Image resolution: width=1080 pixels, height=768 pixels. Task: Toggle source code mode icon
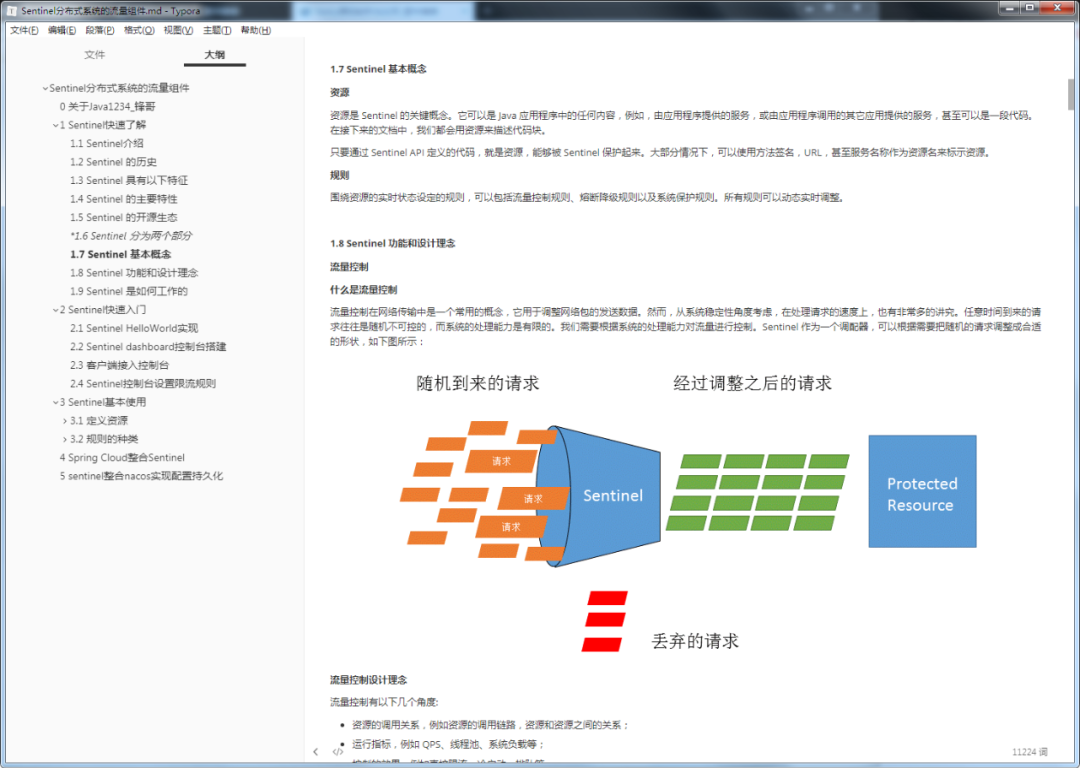tap(338, 752)
